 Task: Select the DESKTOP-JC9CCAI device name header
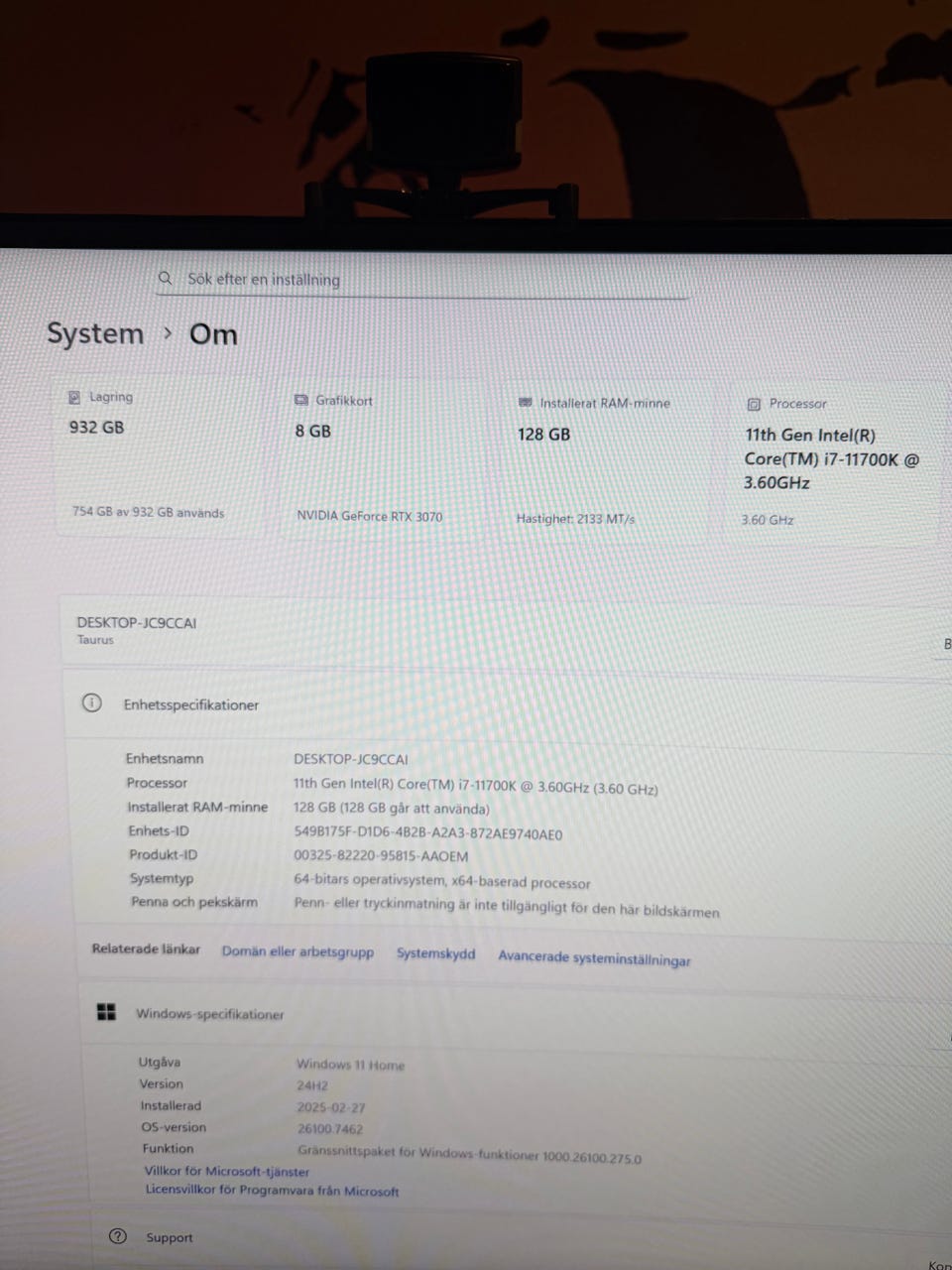pos(137,623)
